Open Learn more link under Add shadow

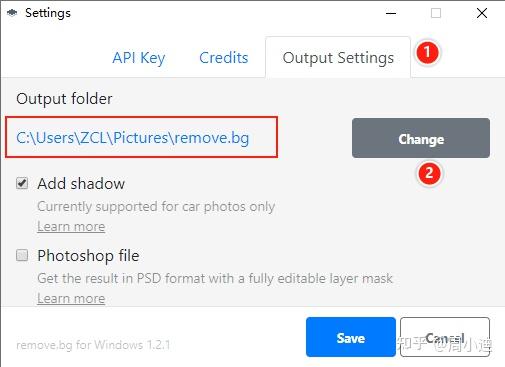[x=71, y=227]
